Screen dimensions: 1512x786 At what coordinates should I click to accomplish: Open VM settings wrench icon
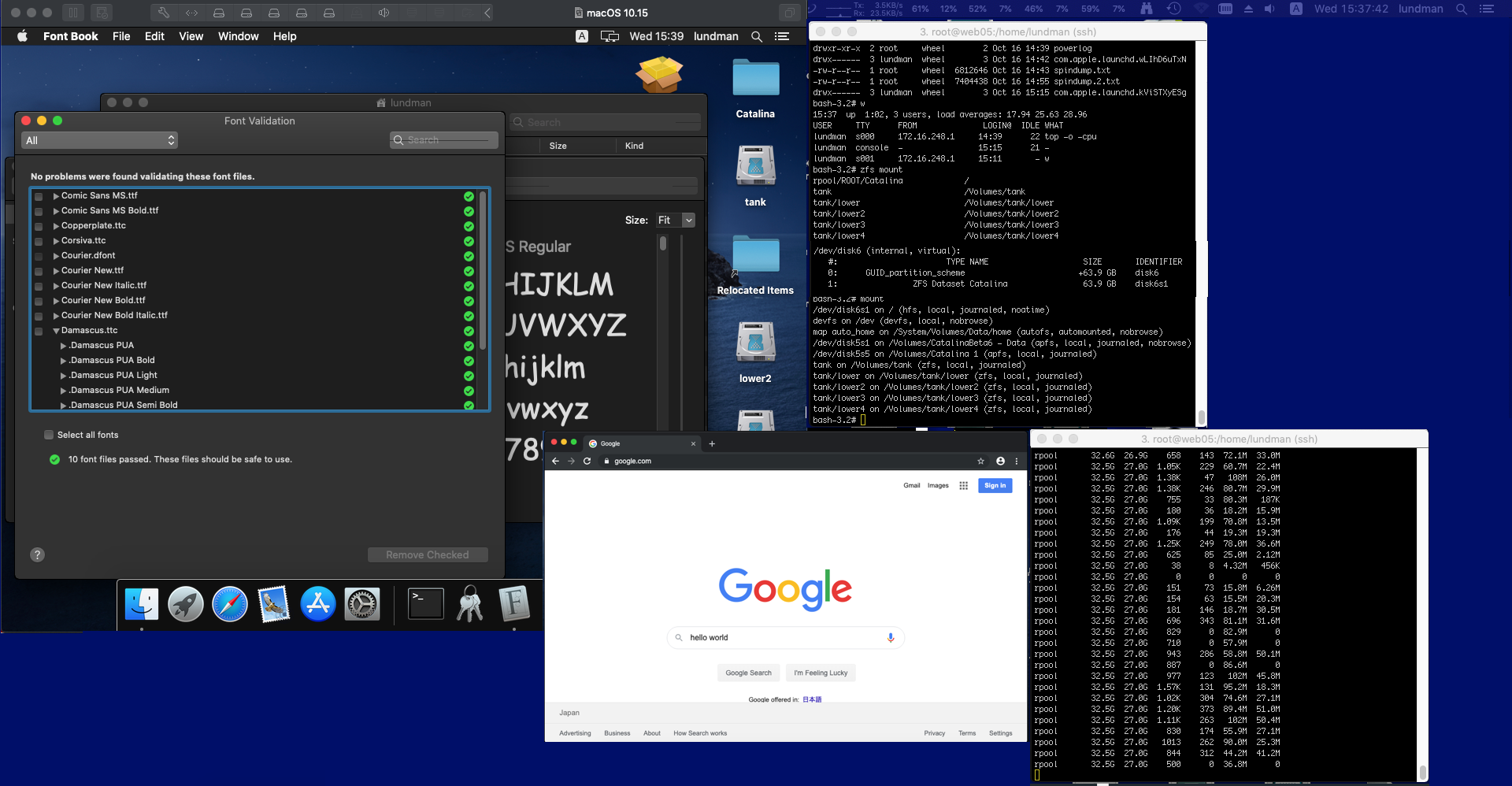click(x=164, y=13)
